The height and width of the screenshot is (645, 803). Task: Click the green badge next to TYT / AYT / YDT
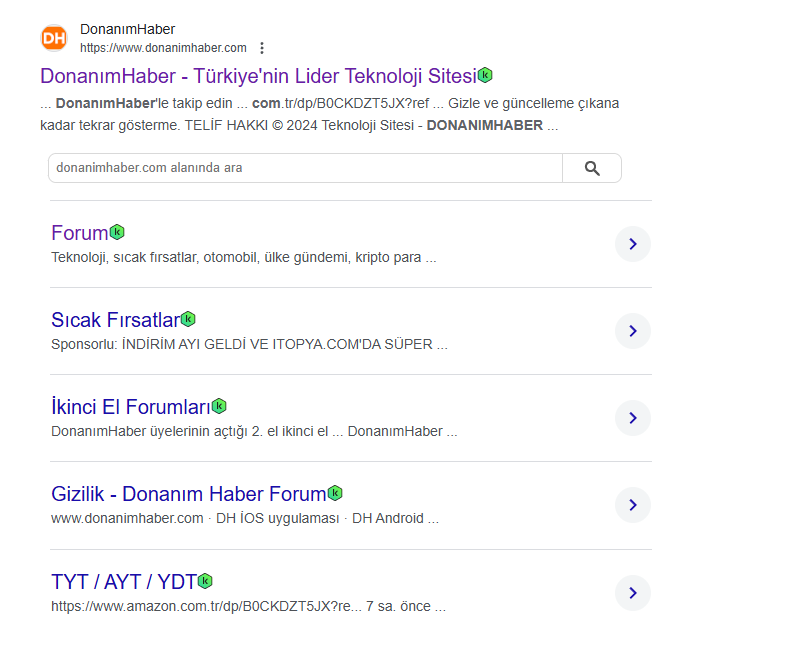(x=205, y=581)
